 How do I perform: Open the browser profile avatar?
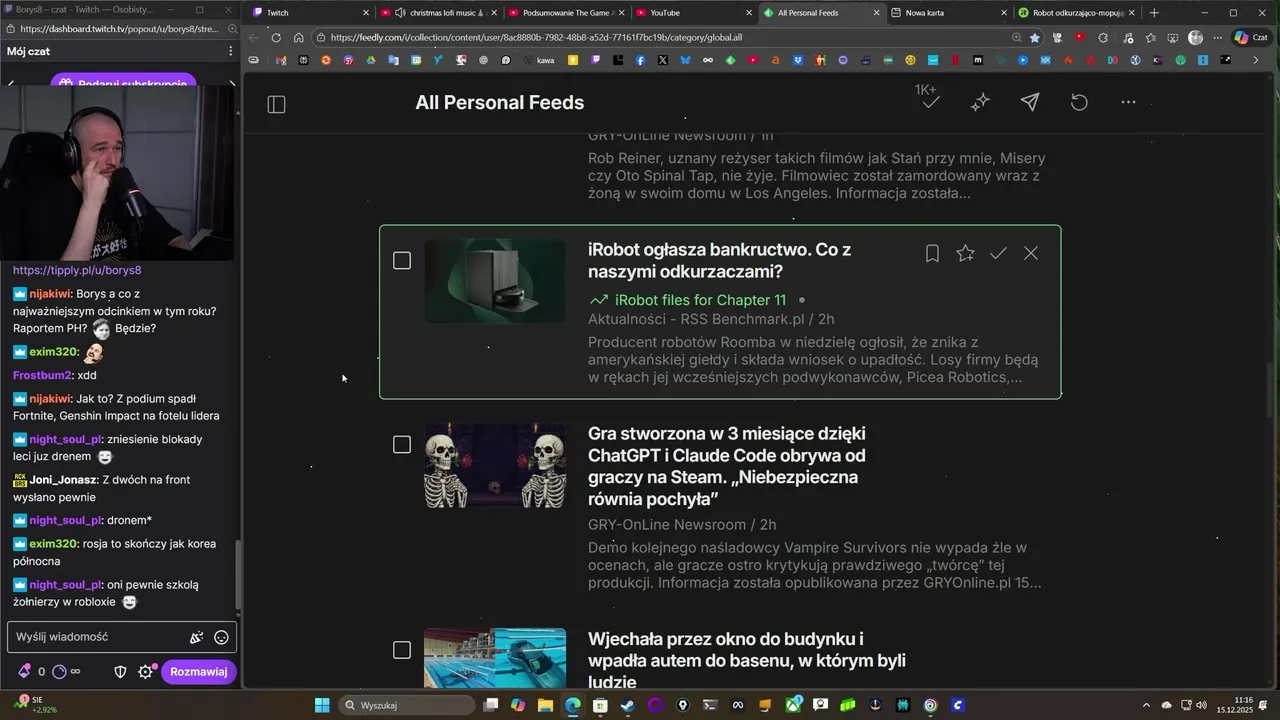pyautogui.click(x=1196, y=38)
